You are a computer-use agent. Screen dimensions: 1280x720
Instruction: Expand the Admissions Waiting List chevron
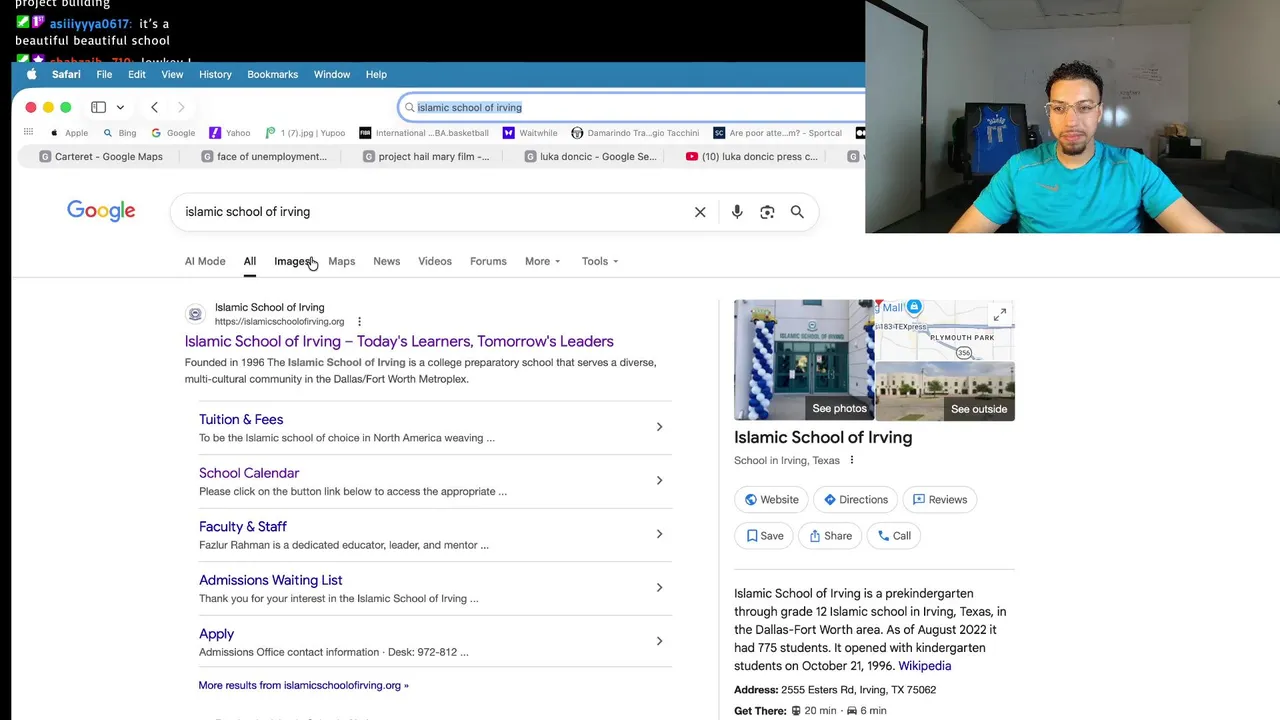659,587
